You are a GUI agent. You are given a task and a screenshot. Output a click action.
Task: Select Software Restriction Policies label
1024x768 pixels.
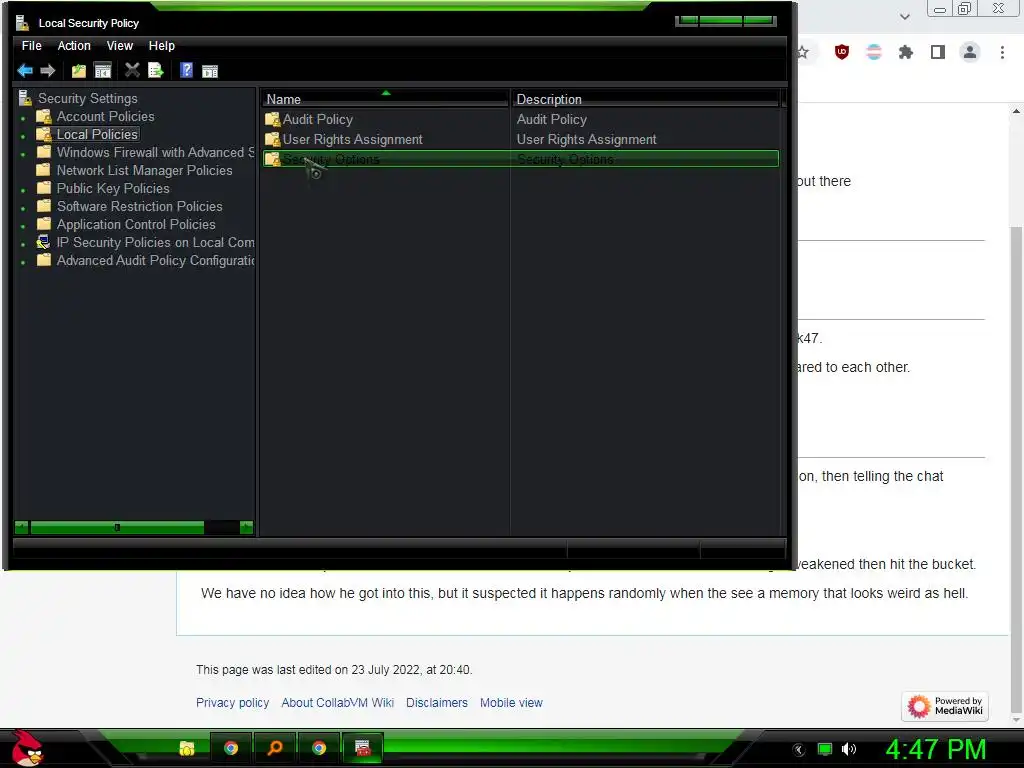[x=139, y=206]
